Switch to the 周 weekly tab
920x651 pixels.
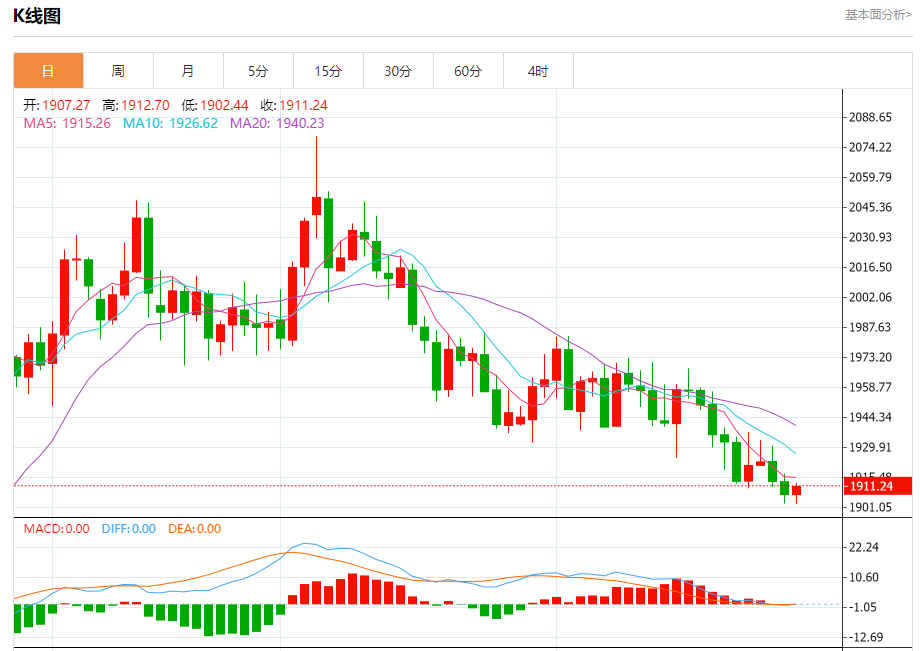pyautogui.click(x=119, y=71)
